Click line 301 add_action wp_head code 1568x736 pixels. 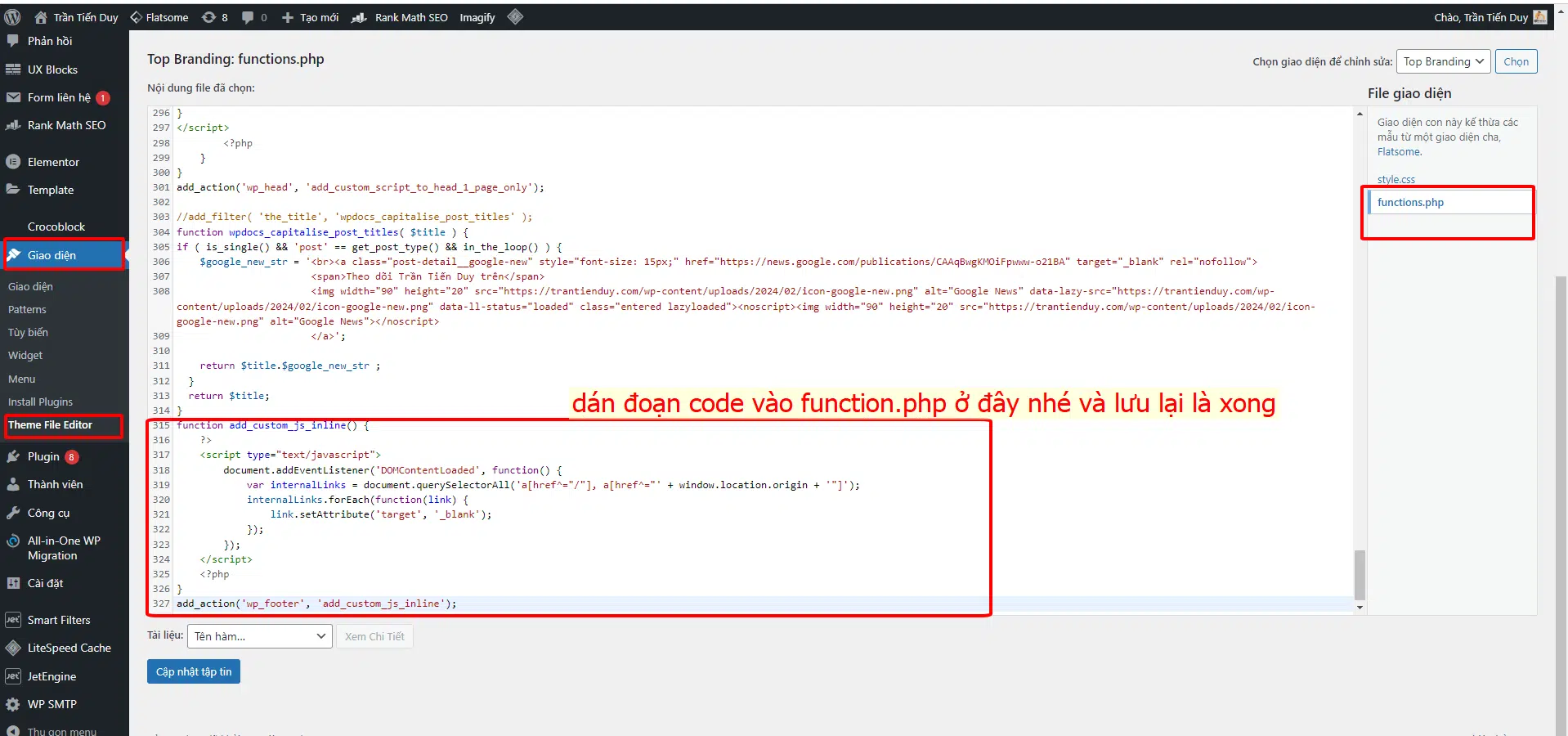(361, 187)
